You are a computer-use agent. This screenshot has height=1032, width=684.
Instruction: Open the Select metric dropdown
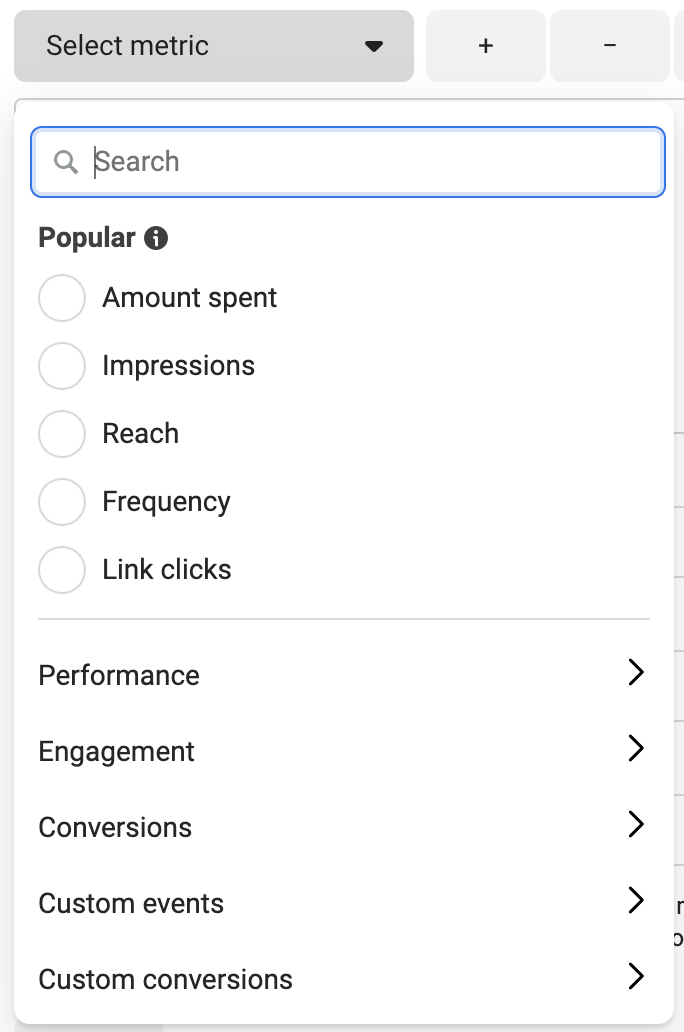click(x=213, y=45)
